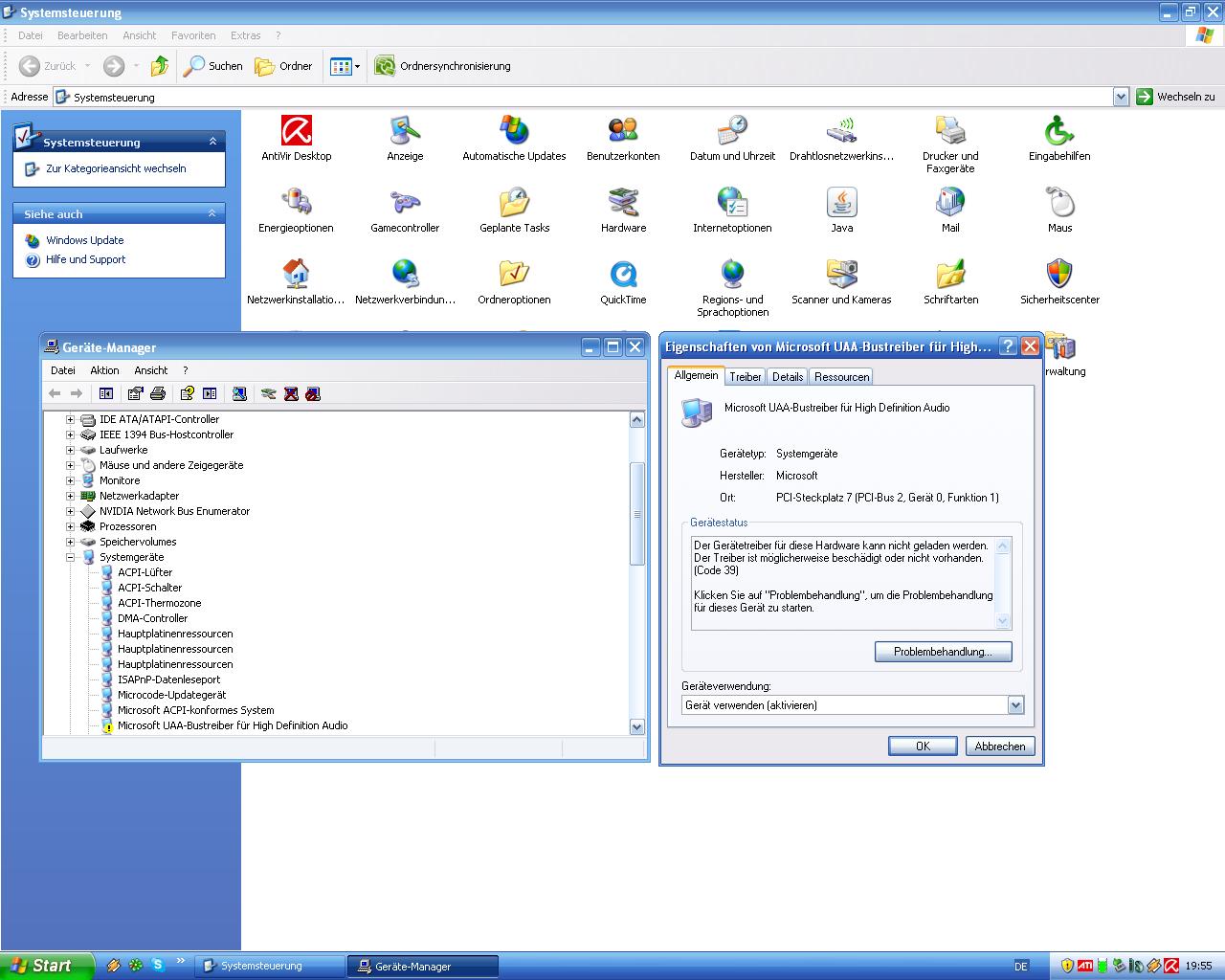
Task: Open Eingabehilfen accessibility icon
Action: tap(1059, 138)
